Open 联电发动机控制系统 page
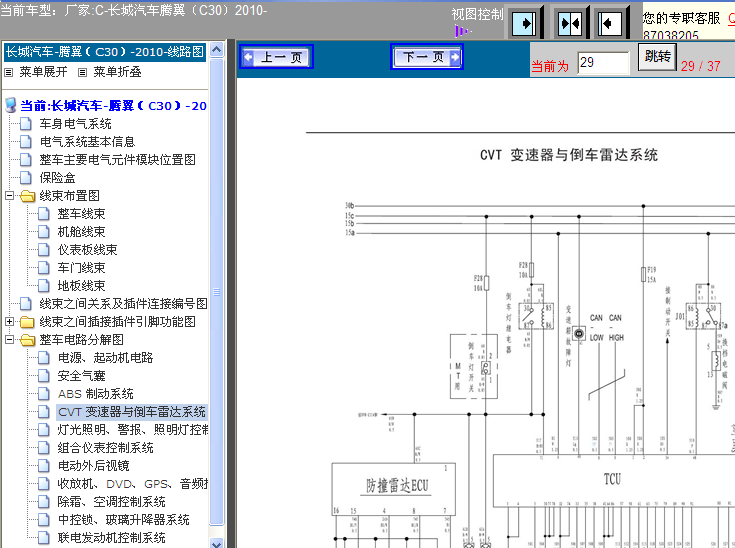The height and width of the screenshot is (548, 735). [112, 538]
